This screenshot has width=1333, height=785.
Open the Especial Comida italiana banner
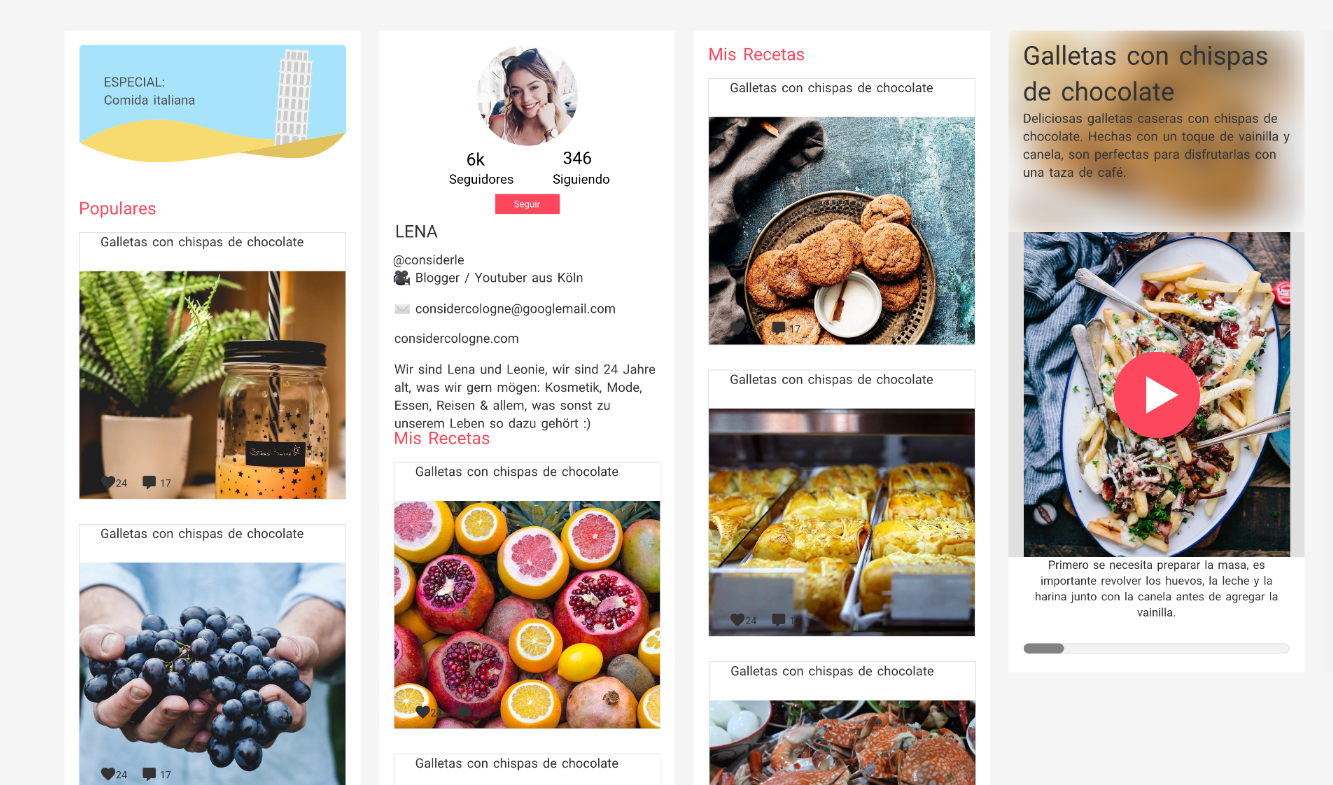(212, 103)
